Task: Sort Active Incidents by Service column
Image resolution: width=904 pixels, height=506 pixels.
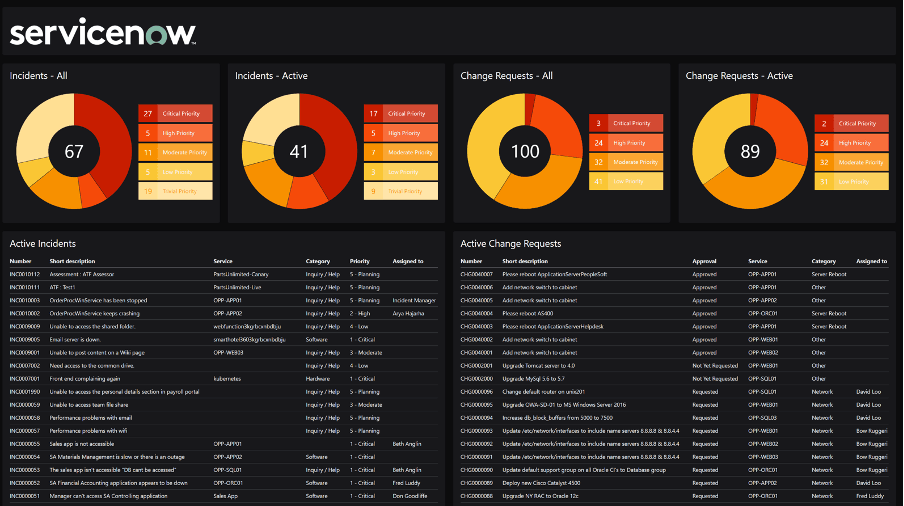Action: click(223, 261)
